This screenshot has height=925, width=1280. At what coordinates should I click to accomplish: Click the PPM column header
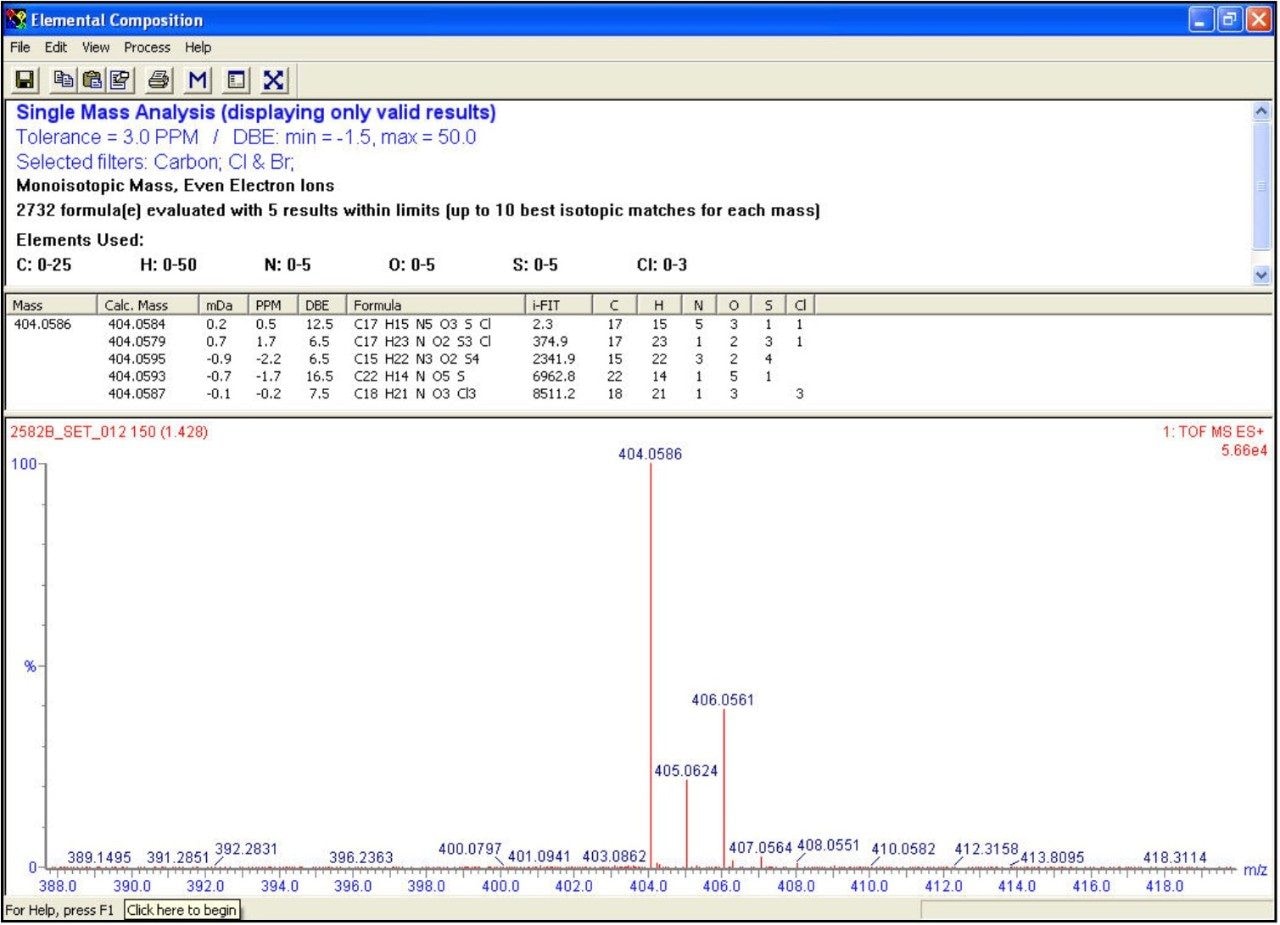coord(272,305)
